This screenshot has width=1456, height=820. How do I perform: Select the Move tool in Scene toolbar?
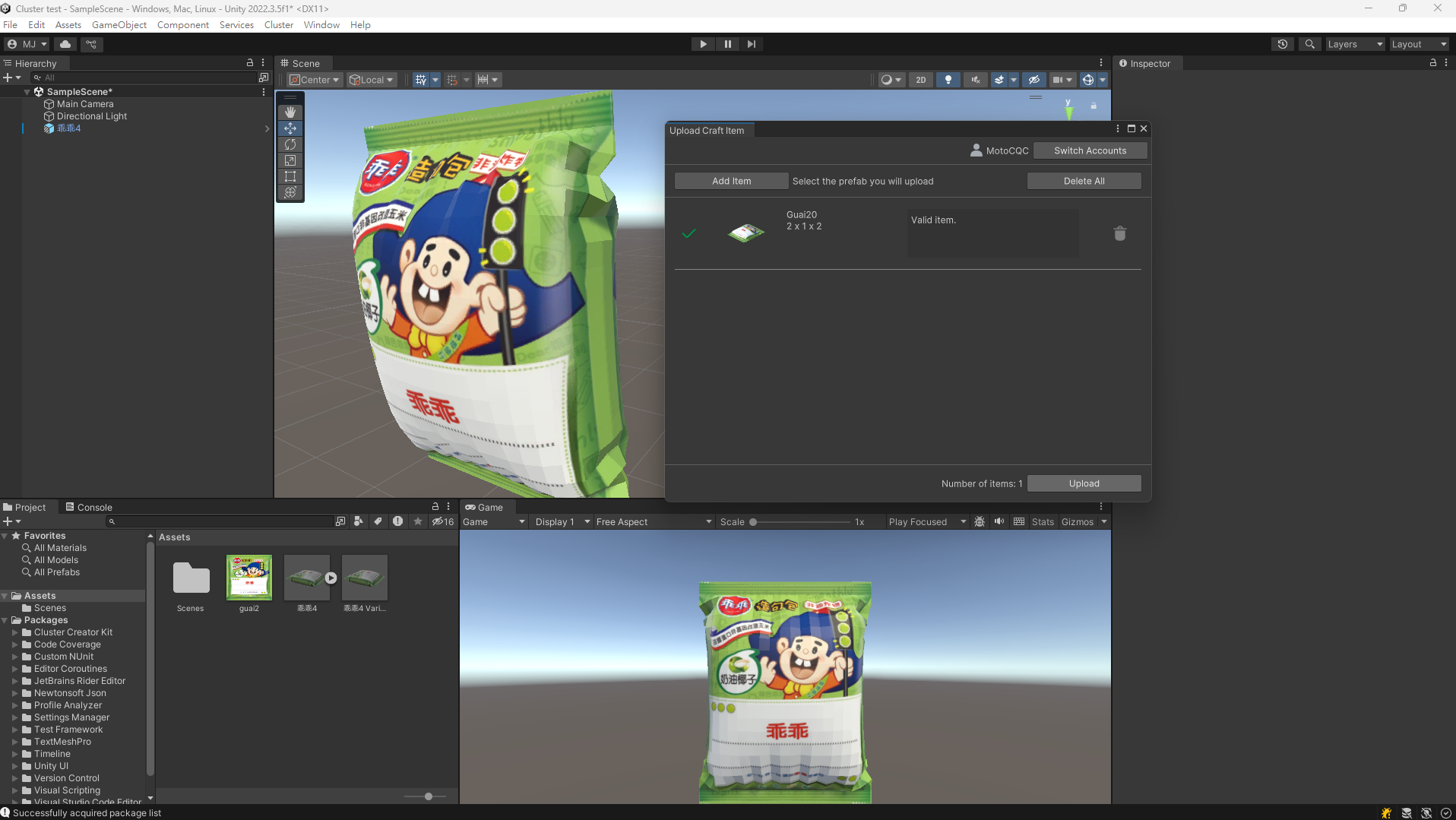click(x=290, y=128)
